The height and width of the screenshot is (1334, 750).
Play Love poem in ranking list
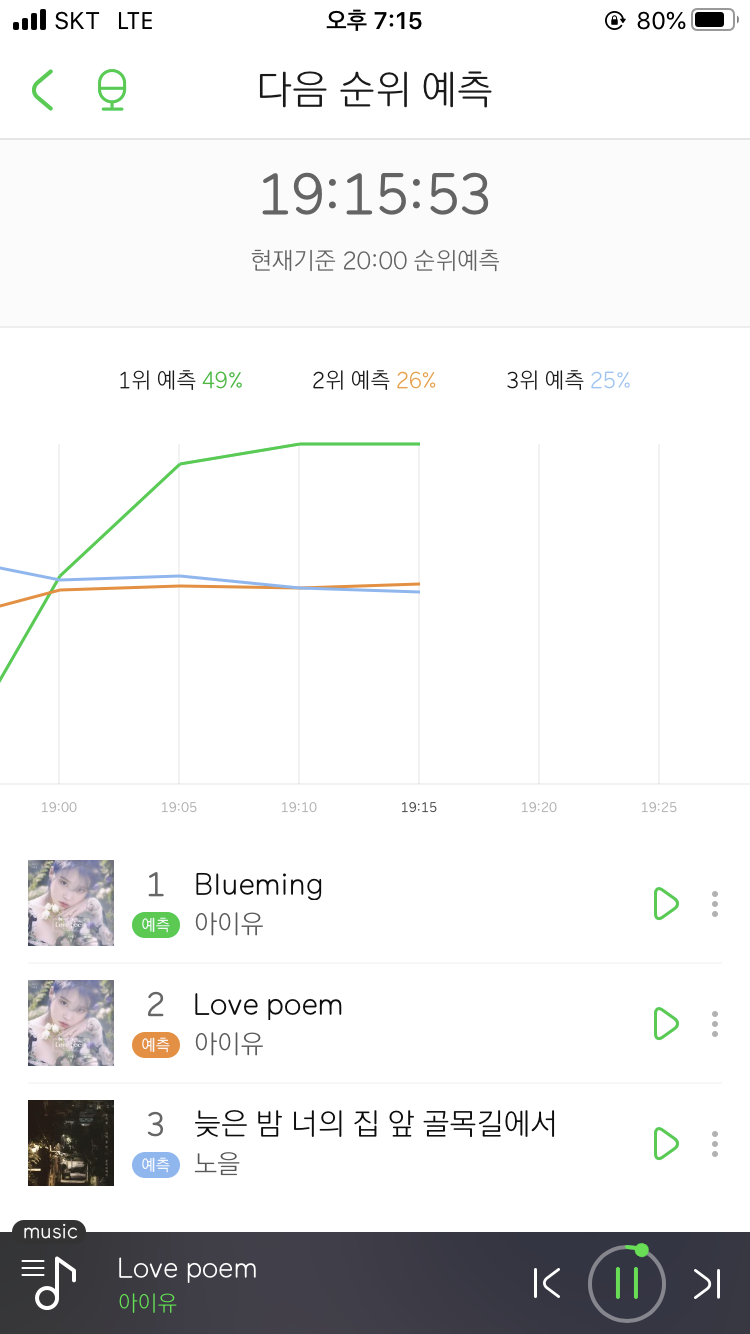coord(665,1023)
